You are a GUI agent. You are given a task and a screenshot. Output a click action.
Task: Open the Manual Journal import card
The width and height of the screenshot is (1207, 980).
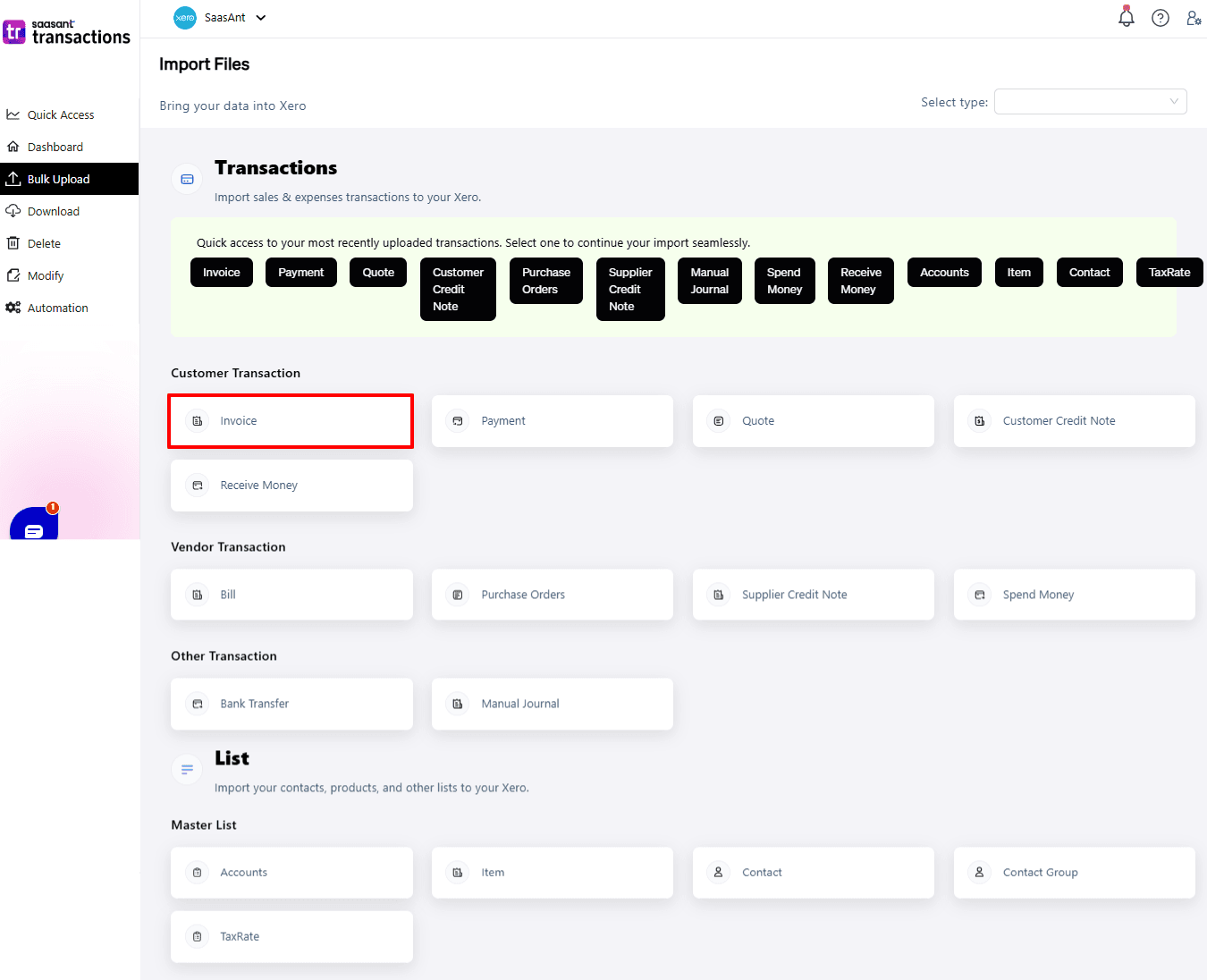point(552,704)
